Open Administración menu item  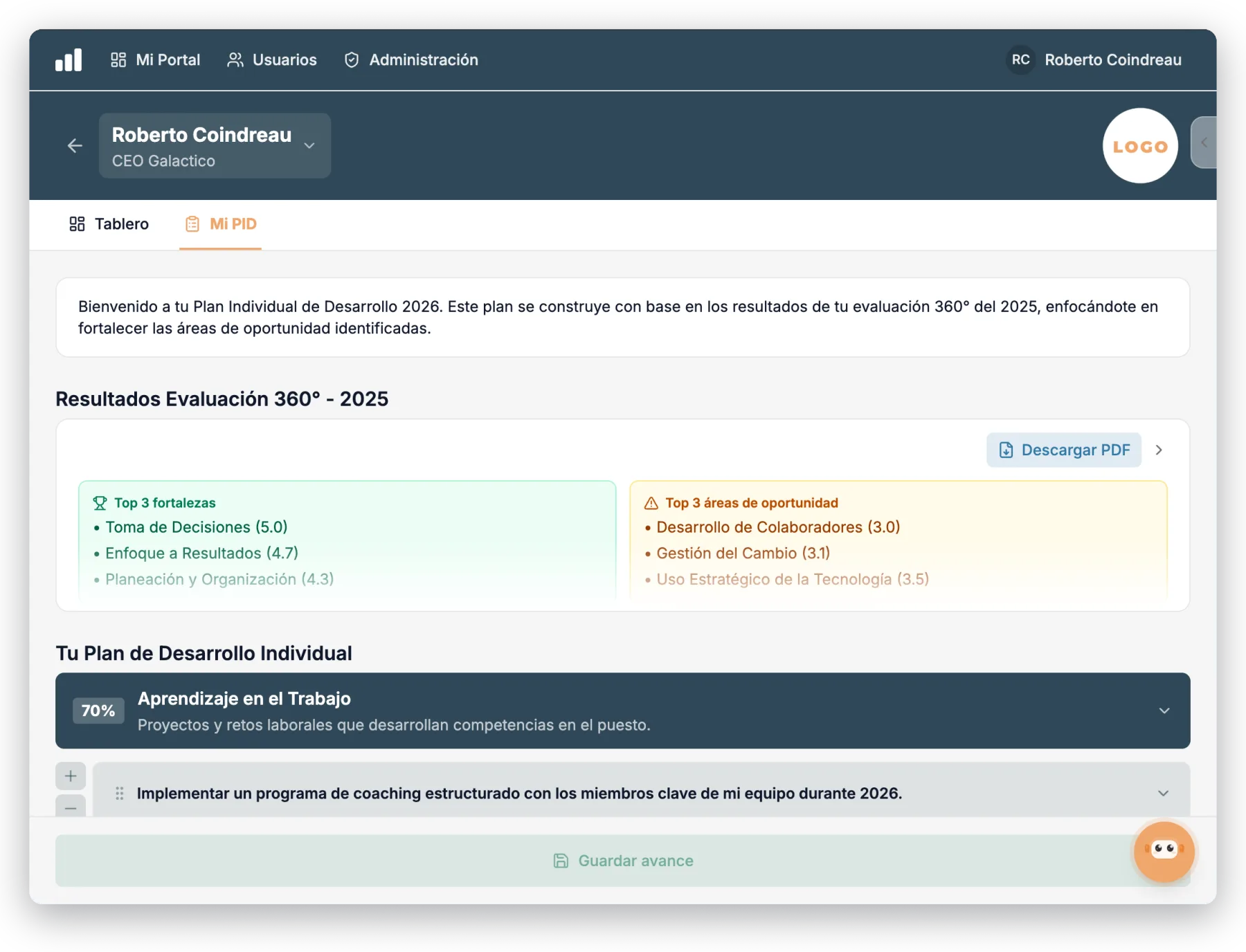point(411,60)
